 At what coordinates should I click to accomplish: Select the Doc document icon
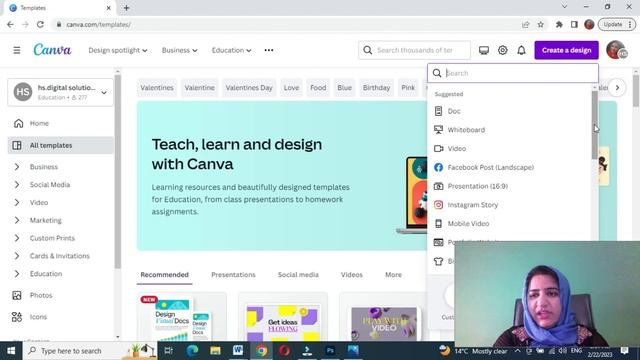tap(438, 111)
